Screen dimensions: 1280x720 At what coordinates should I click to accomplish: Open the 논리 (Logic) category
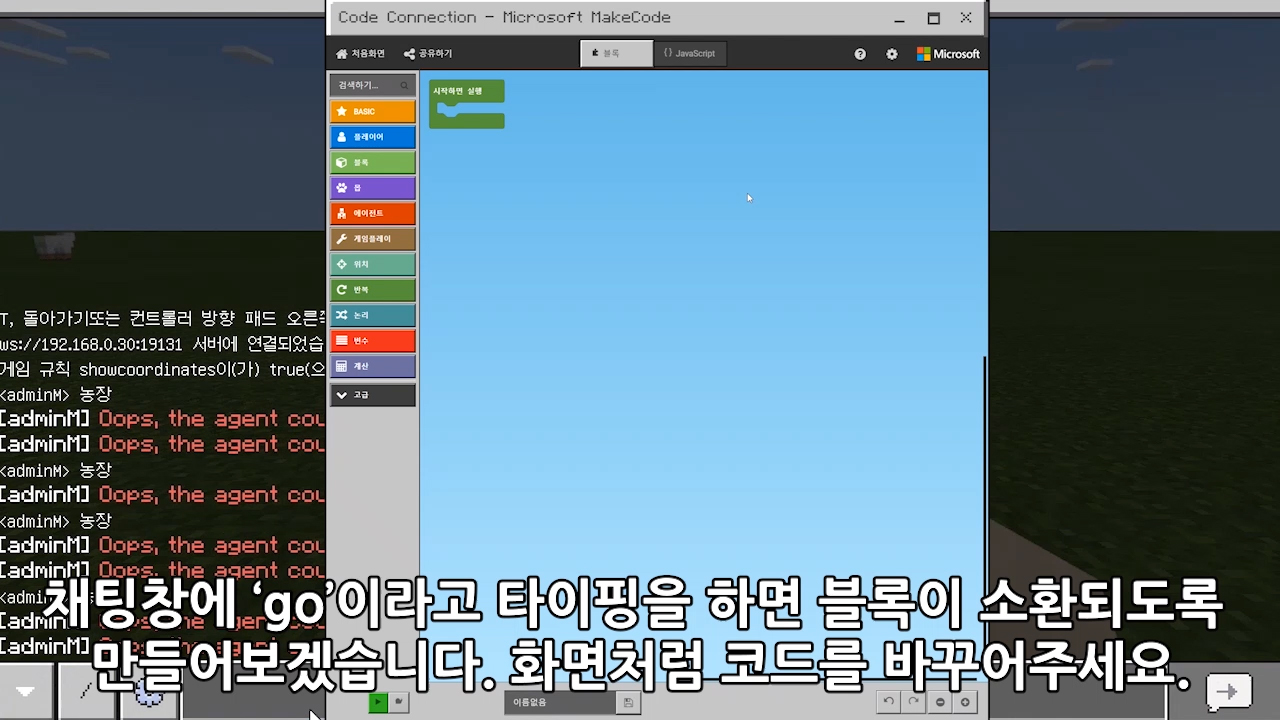(372, 315)
